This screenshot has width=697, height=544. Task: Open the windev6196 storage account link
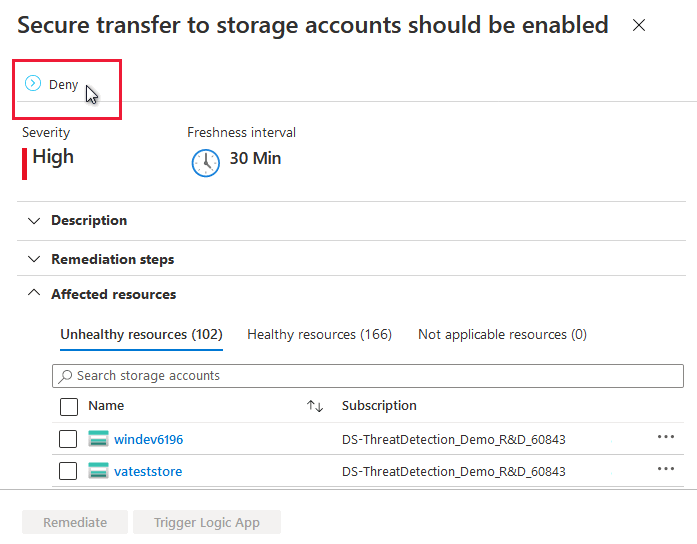click(149, 439)
